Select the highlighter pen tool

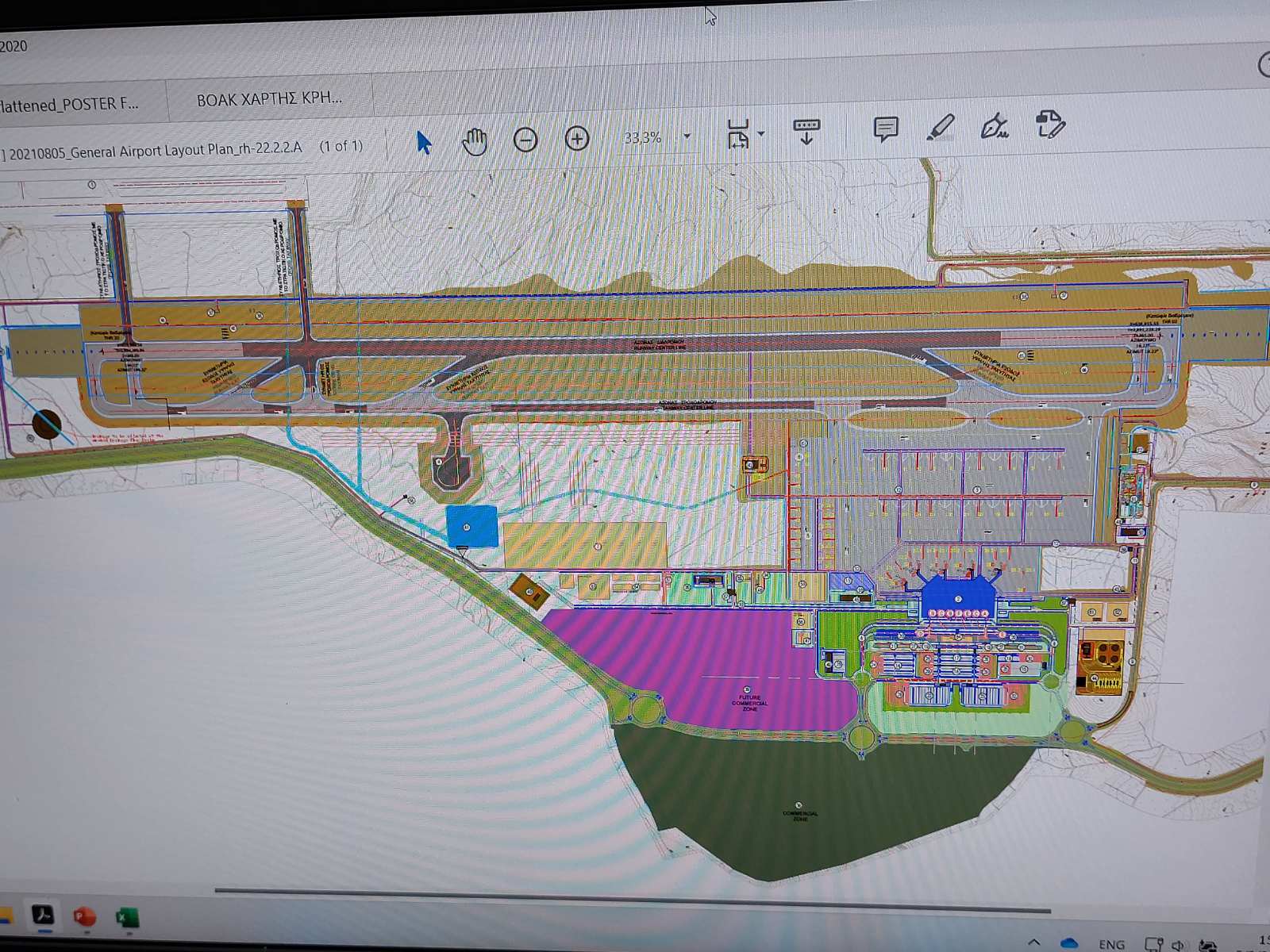(x=941, y=127)
